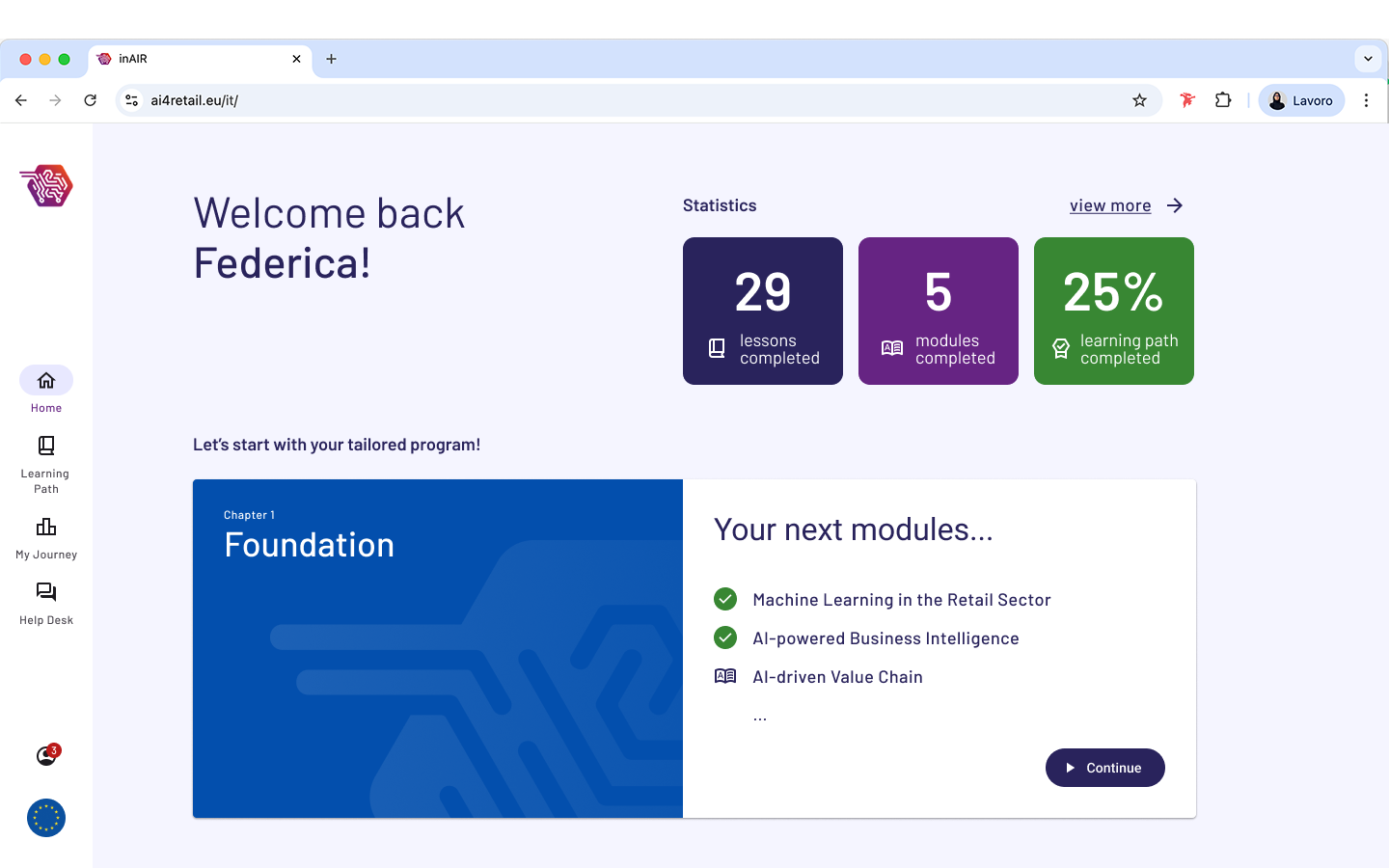The image size is (1389, 868).
Task: Click the green check beside Machine Learning module
Action: point(725,599)
